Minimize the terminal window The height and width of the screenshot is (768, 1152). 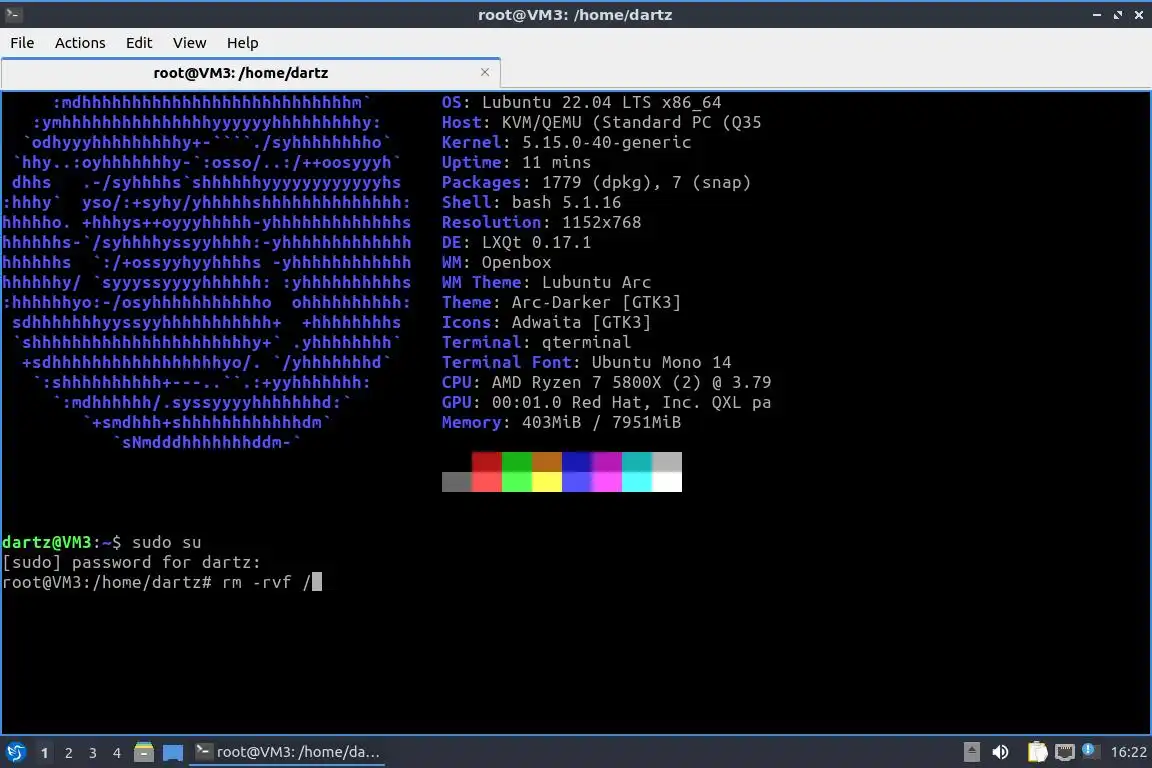(x=1097, y=15)
